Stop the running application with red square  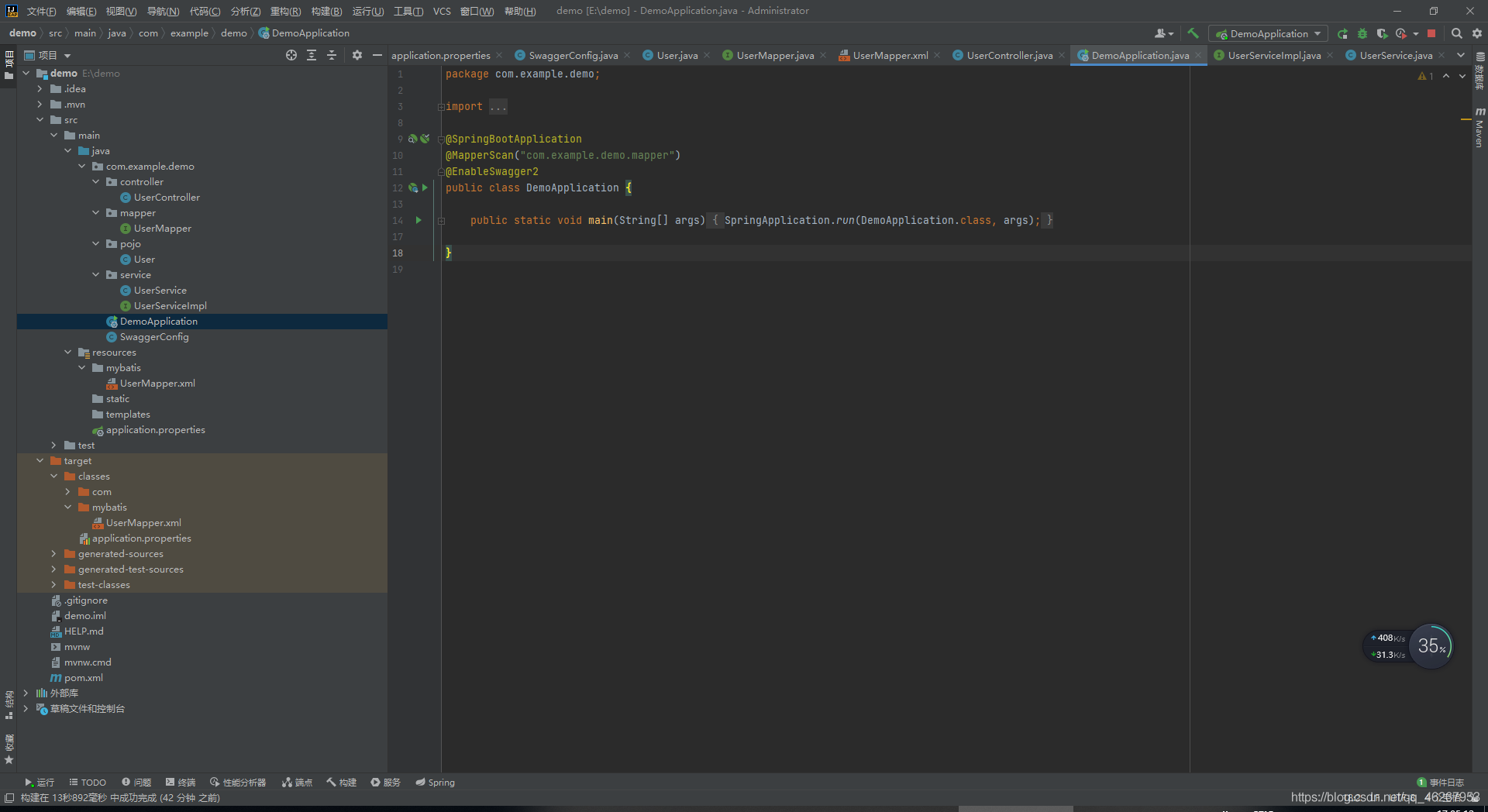coord(1431,33)
